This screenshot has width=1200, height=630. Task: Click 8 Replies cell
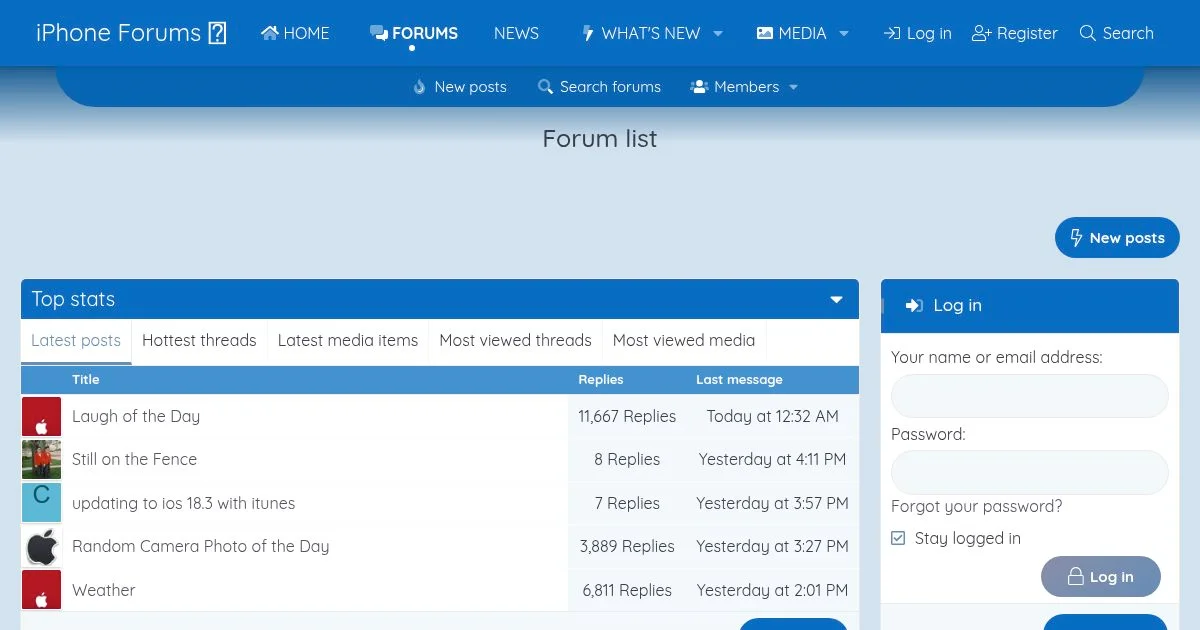tap(627, 459)
